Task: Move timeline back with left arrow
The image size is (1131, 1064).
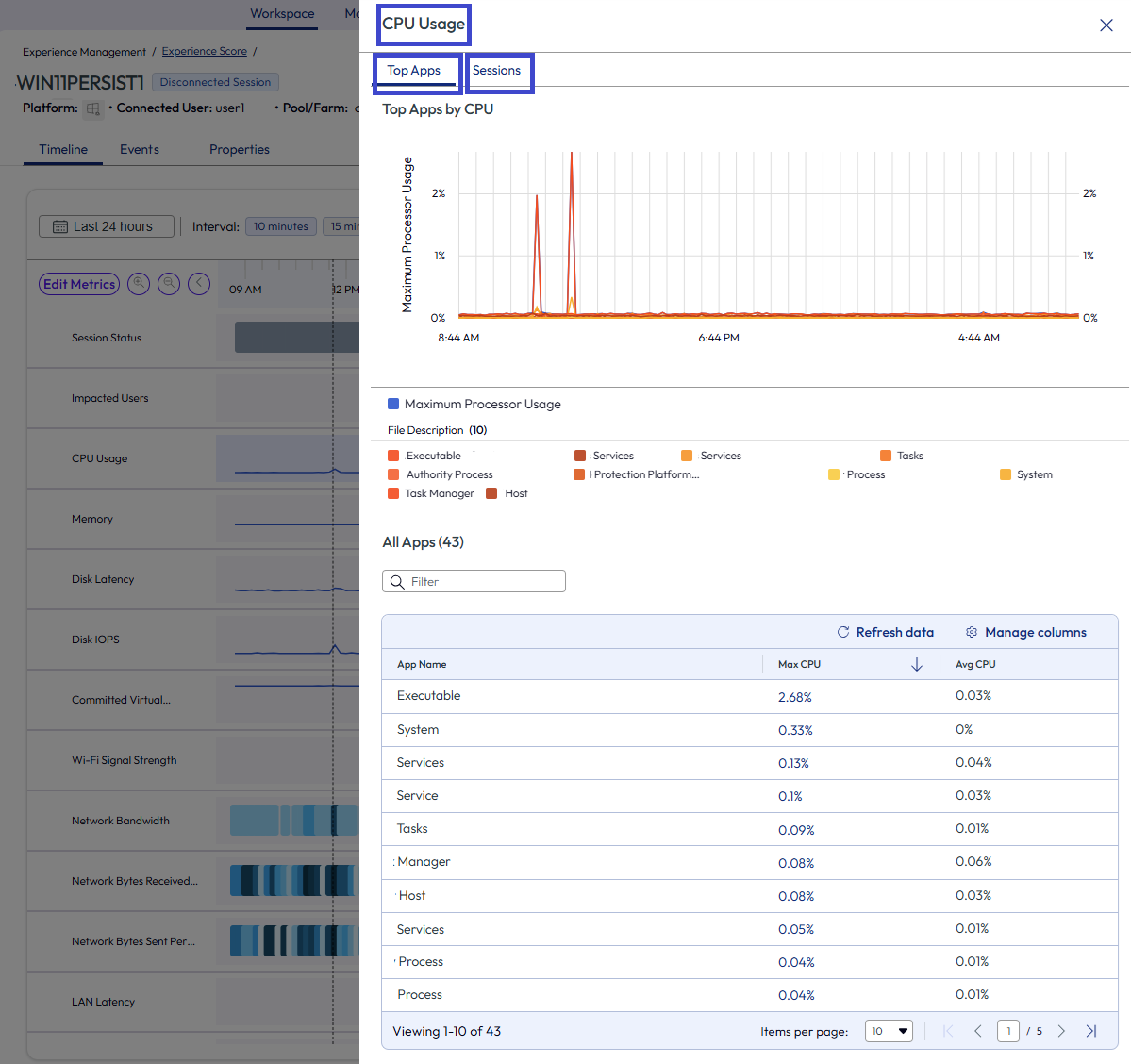Action: pos(199,284)
